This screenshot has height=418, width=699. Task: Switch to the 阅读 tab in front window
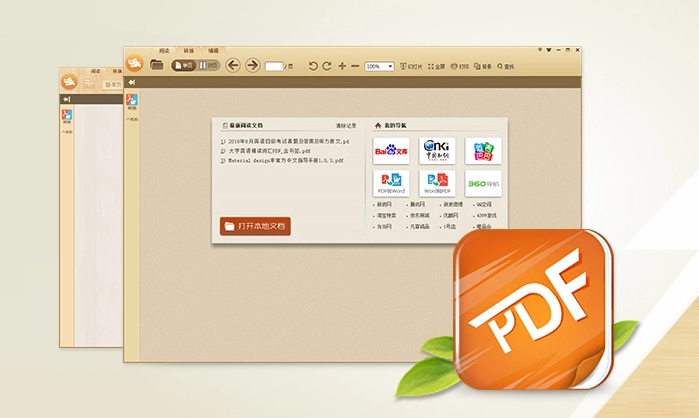pos(164,51)
